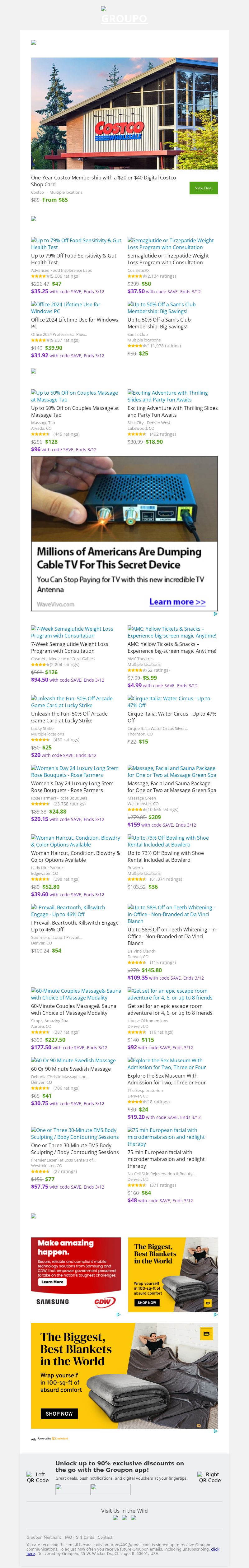Image resolution: width=249 pixels, height=1568 pixels.
Task: Open the FAQ footer link
Action: tap(68, 1538)
